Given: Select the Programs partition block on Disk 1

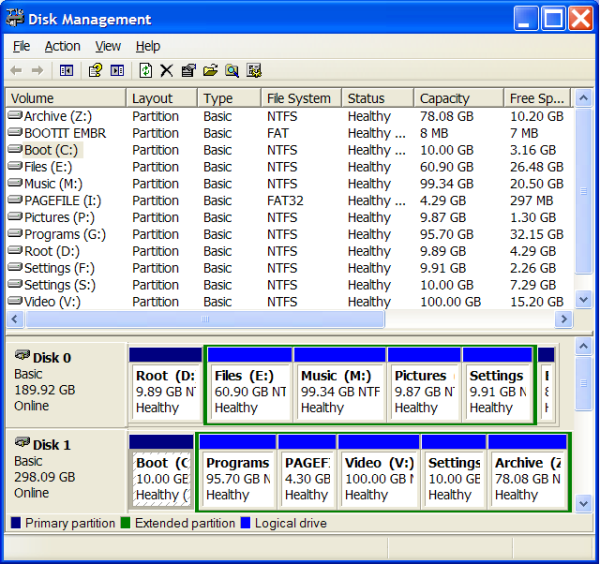Looking at the screenshot, I should tap(238, 472).
